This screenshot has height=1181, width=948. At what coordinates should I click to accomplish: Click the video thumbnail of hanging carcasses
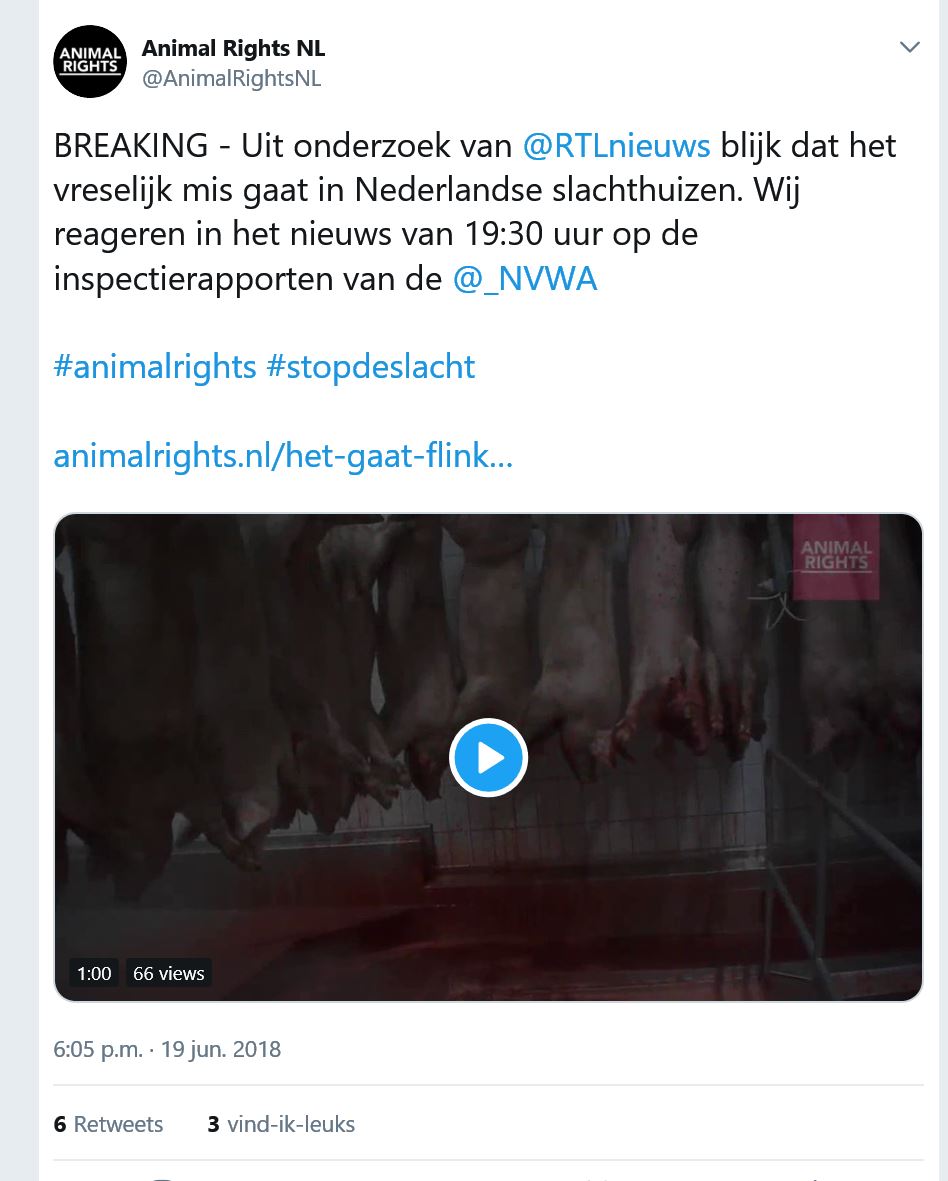point(488,757)
